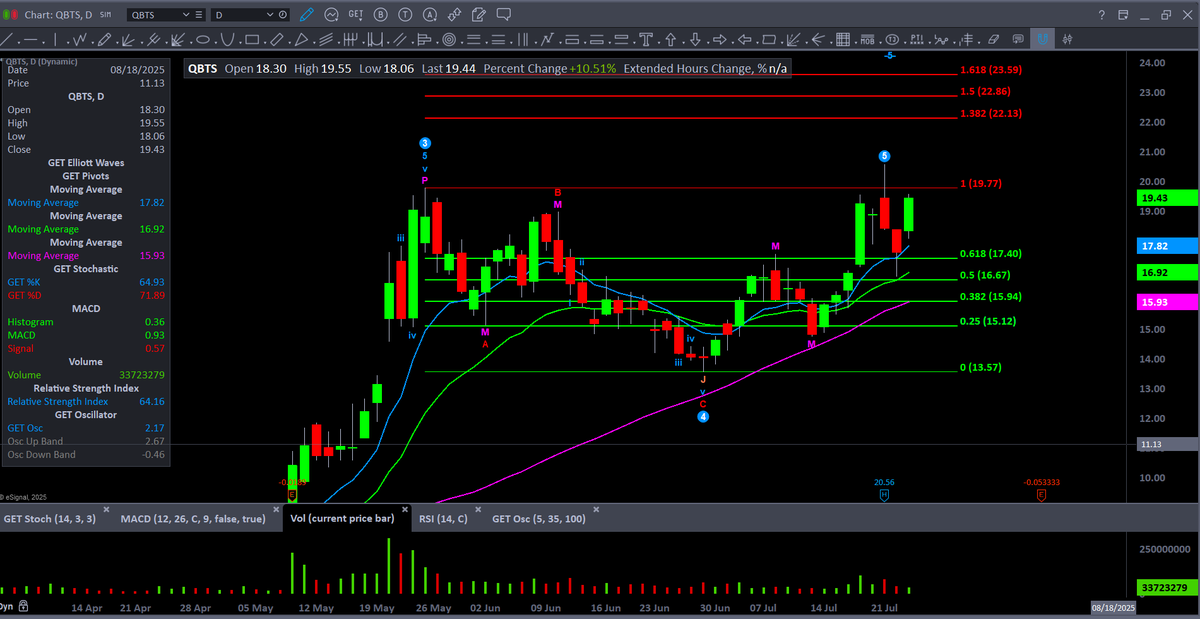
Task: Select the vertical line tool
Action: (x=55, y=39)
